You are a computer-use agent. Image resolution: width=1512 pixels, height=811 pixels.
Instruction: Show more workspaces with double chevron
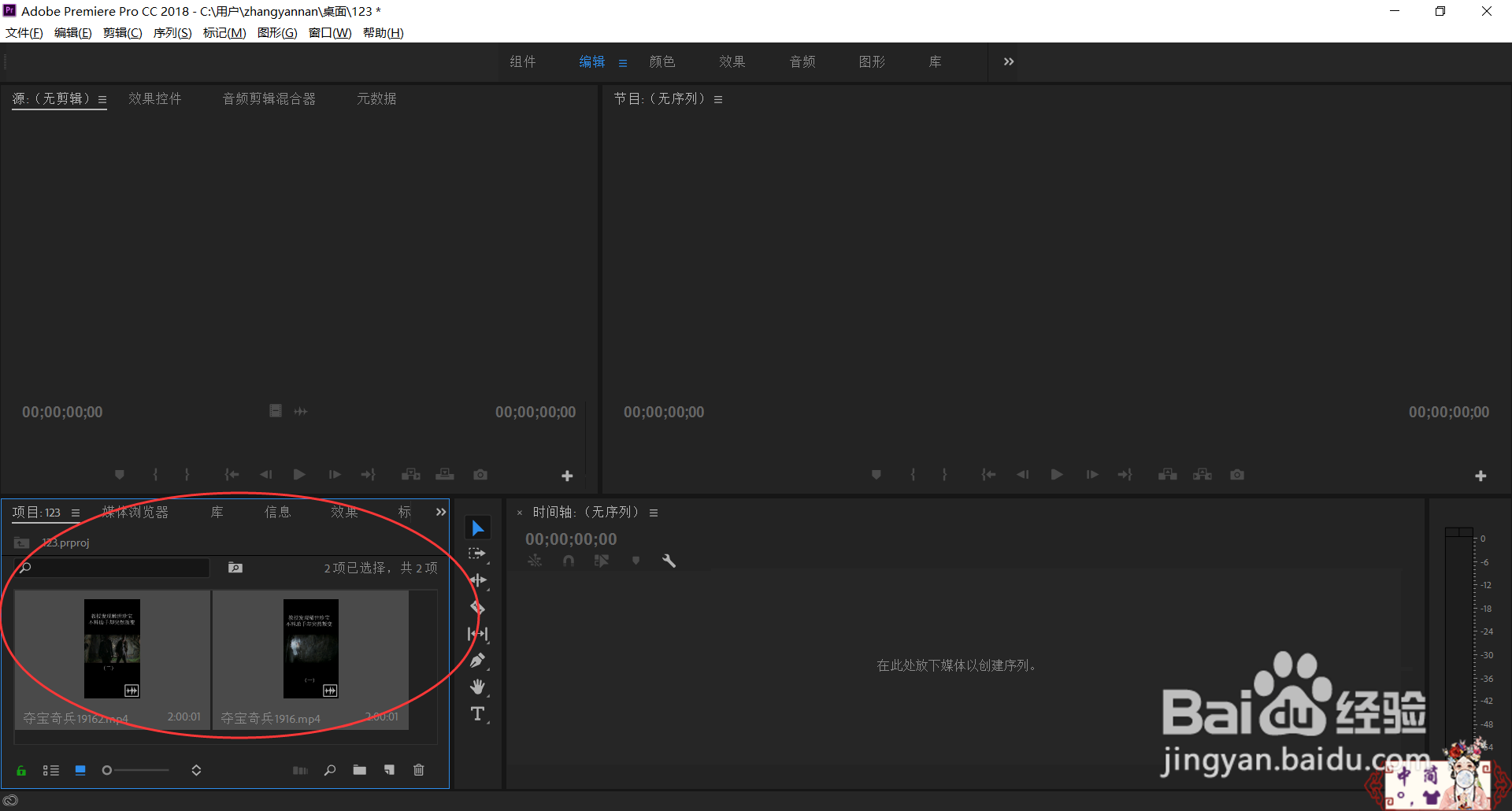coord(1009,61)
